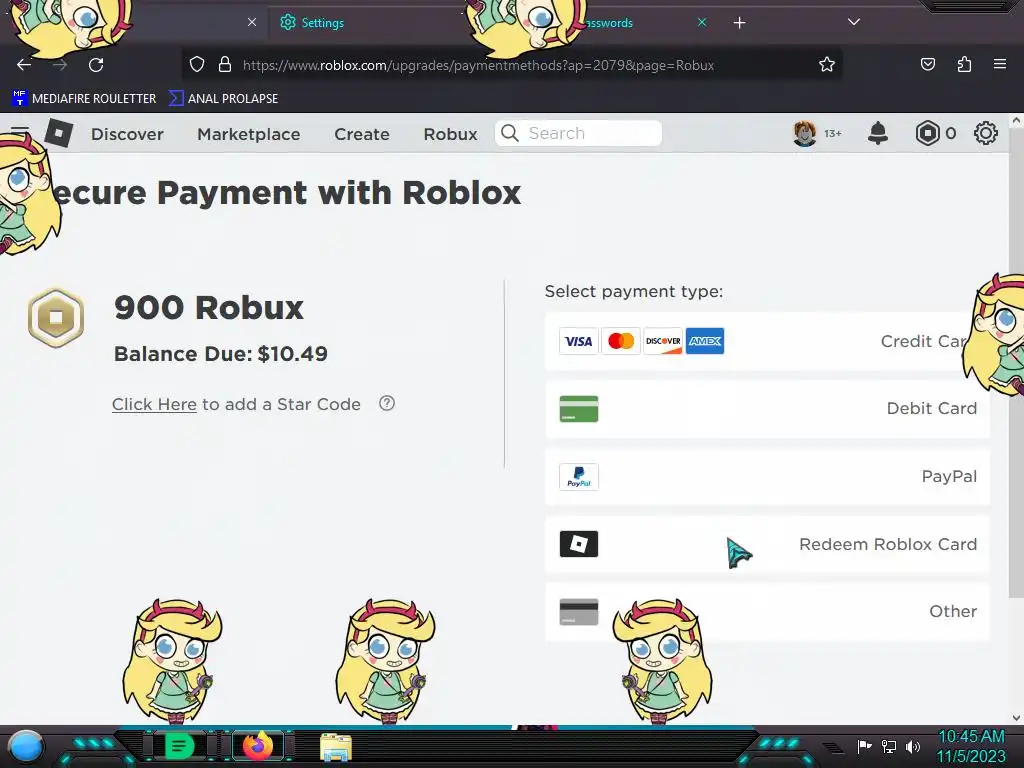Click the Amex card logo
The height and width of the screenshot is (768, 1024).
[705, 341]
